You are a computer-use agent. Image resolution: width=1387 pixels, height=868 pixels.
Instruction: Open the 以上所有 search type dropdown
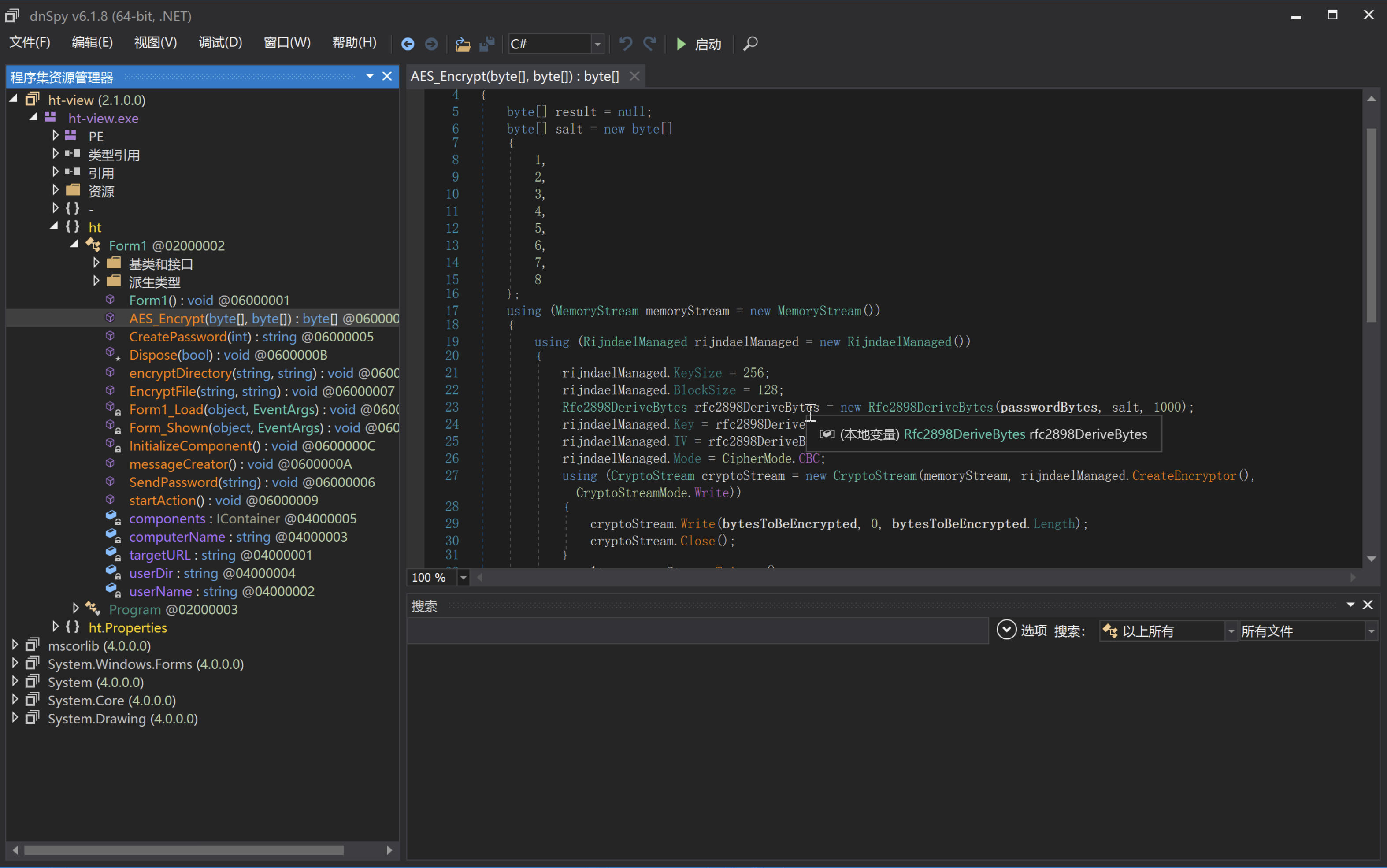click(1231, 631)
